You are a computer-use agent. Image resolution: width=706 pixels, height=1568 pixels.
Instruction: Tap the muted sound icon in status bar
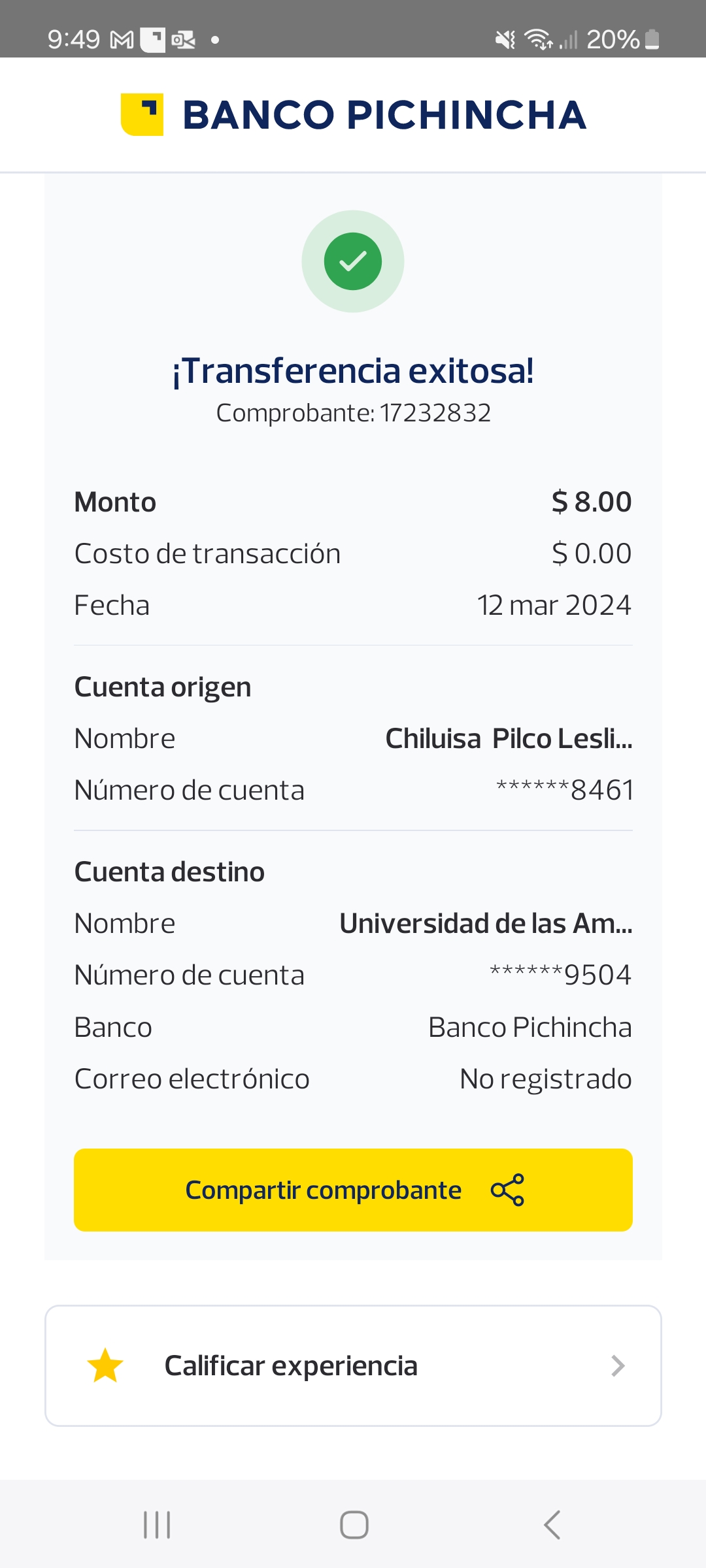click(505, 40)
